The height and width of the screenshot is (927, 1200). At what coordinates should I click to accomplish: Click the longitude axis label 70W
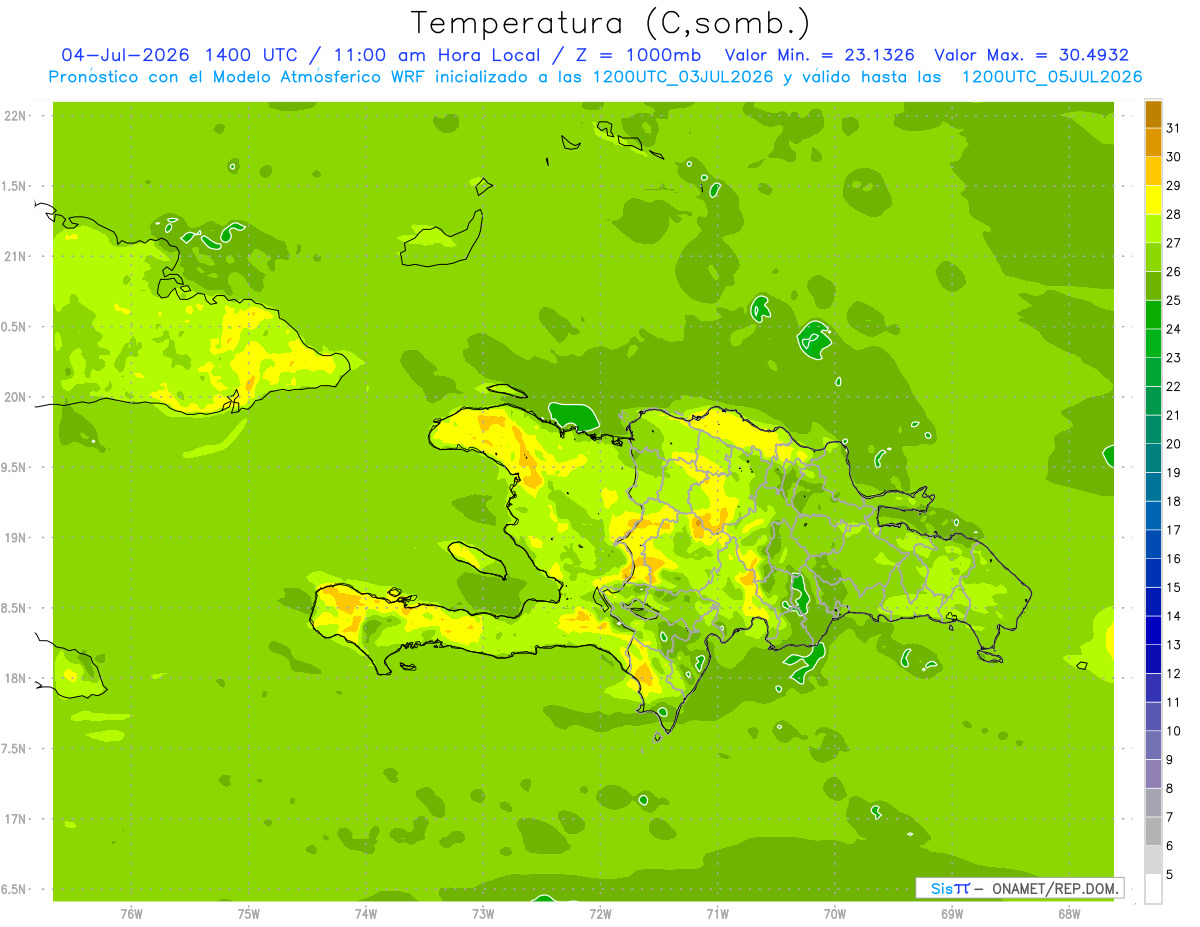(x=835, y=913)
